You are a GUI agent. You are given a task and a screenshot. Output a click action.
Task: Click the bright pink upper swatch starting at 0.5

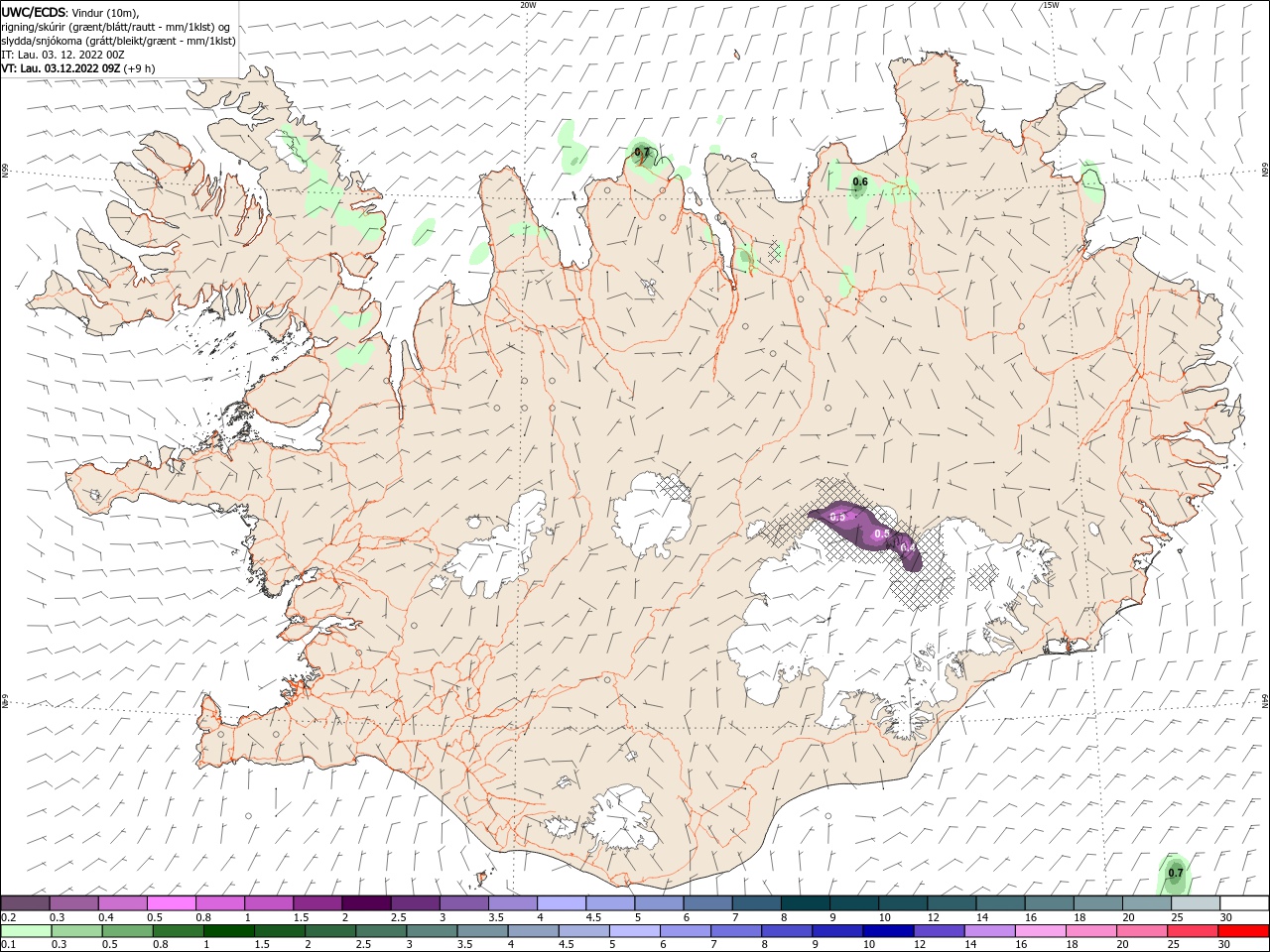(171, 903)
